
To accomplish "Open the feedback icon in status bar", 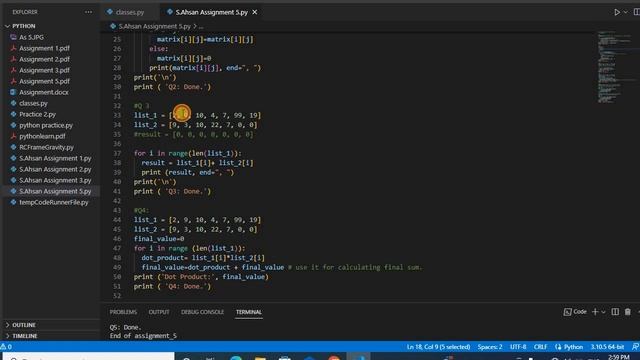I will [x=635, y=347].
